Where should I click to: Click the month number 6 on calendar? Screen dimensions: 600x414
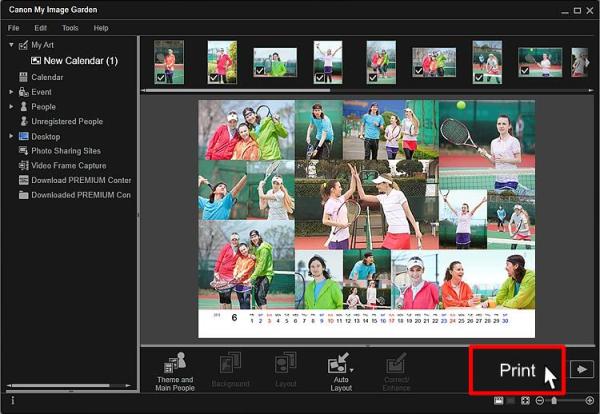[x=234, y=318]
